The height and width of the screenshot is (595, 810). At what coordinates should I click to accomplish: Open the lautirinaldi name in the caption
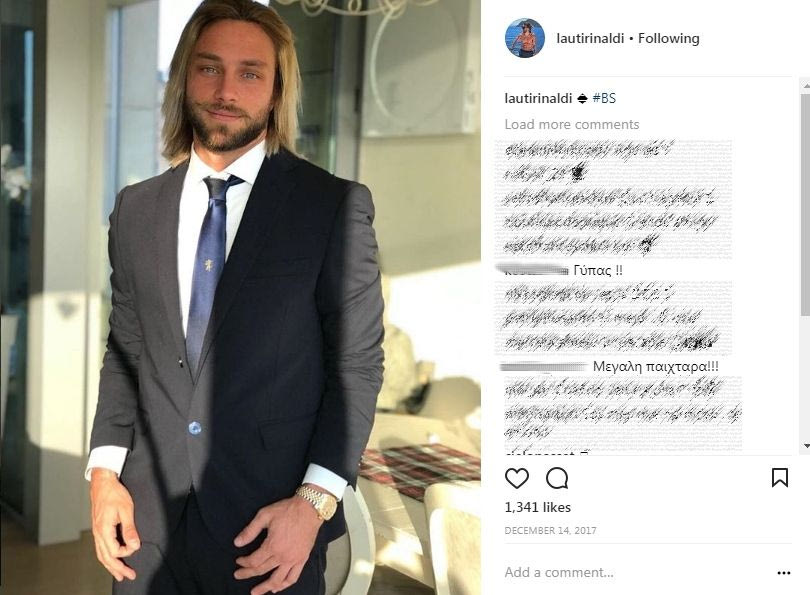[538, 98]
